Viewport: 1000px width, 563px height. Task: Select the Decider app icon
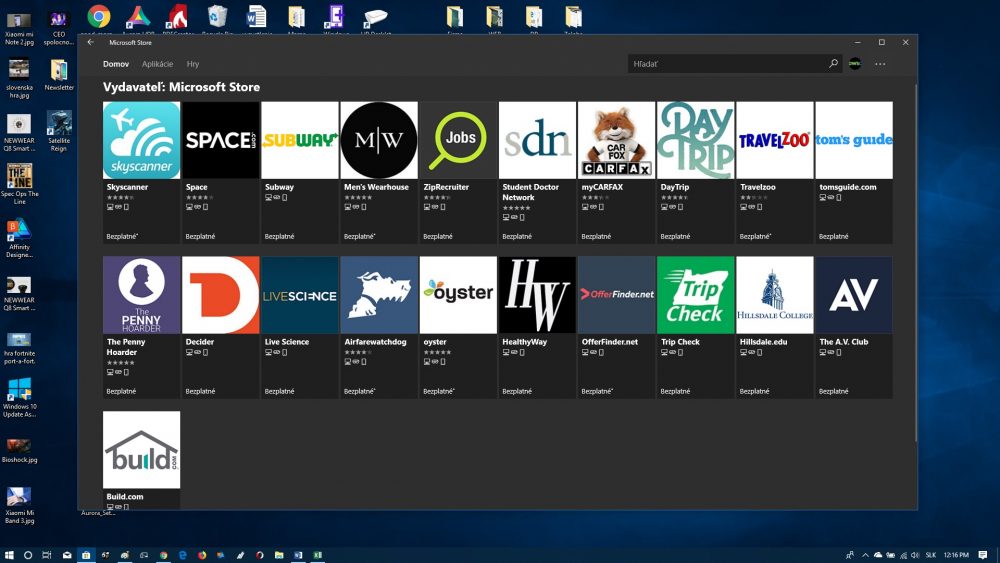tap(221, 295)
